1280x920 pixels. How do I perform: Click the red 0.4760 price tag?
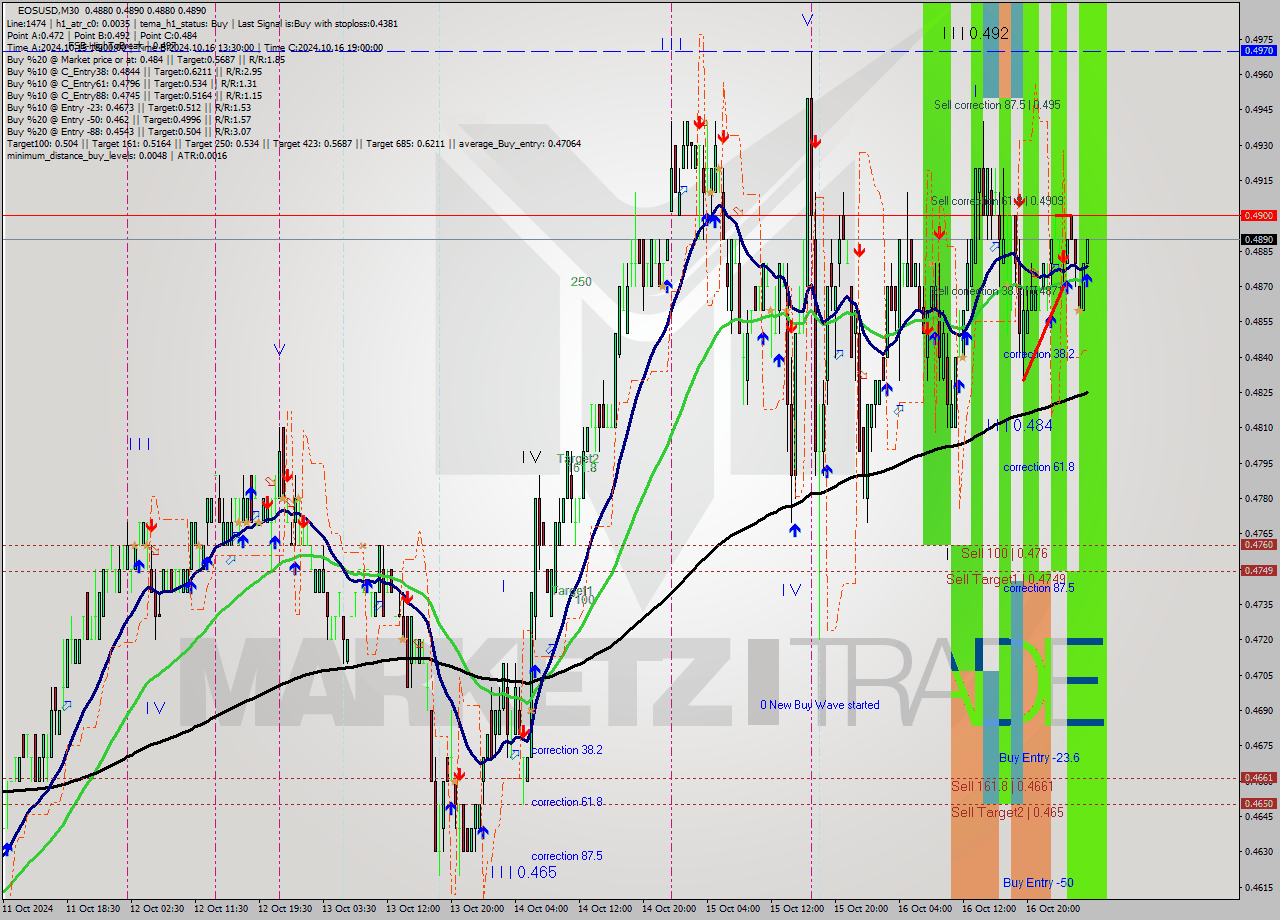1257,545
